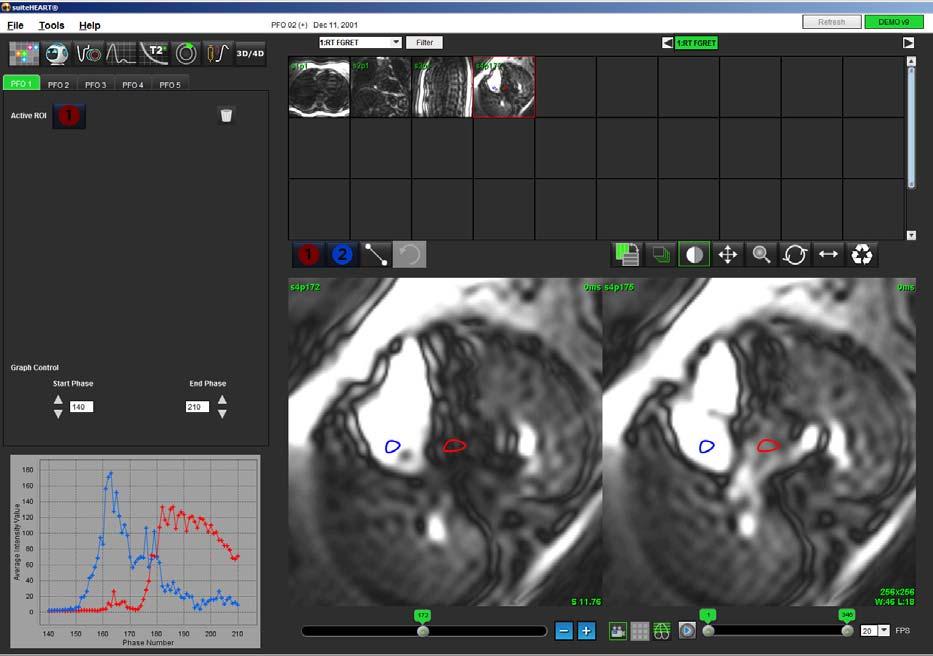
Task: Click thumbnail panel scroll up arrow
Action: click(911, 61)
